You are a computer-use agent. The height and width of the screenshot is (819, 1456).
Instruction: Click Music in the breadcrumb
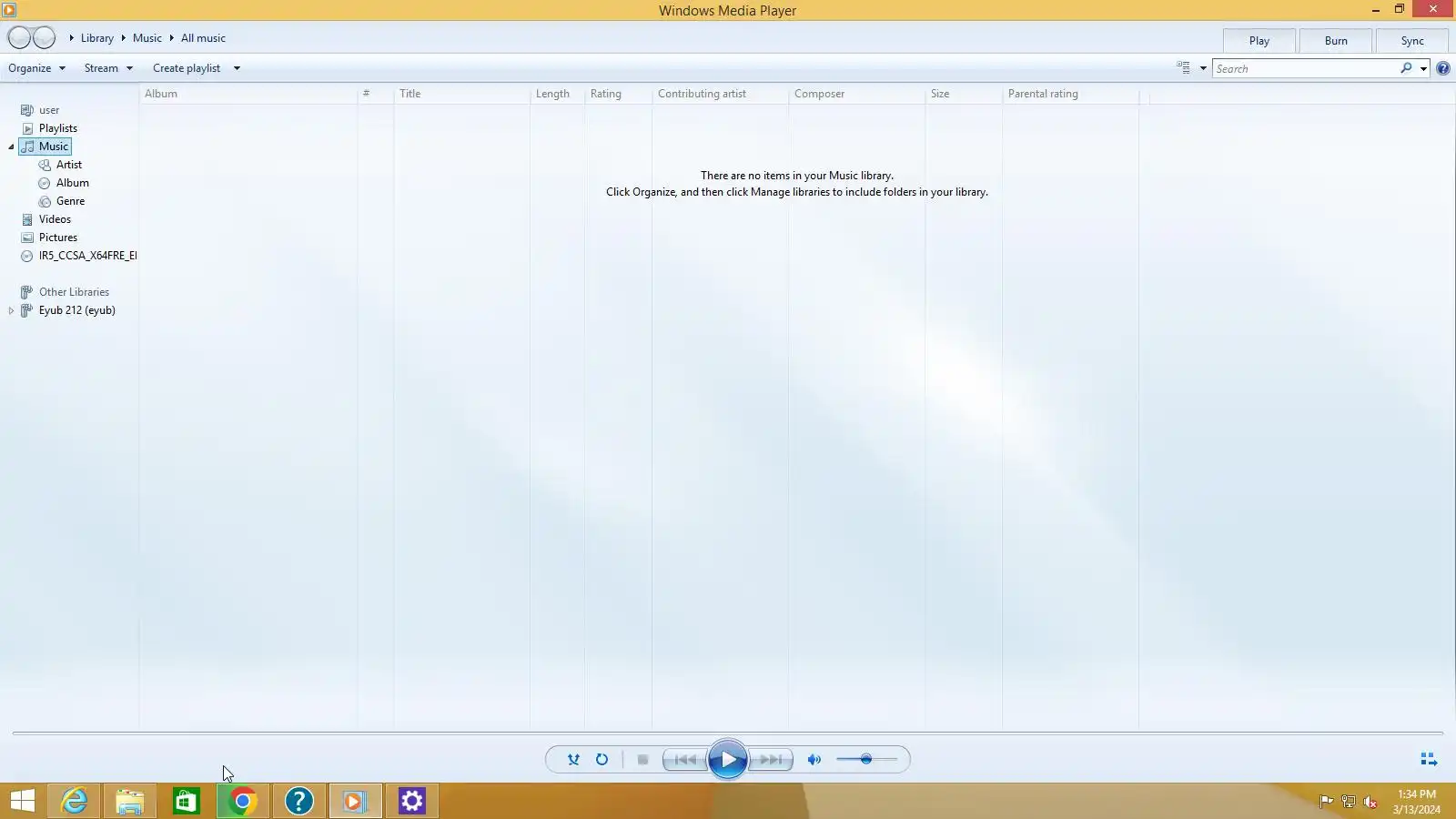[147, 38]
